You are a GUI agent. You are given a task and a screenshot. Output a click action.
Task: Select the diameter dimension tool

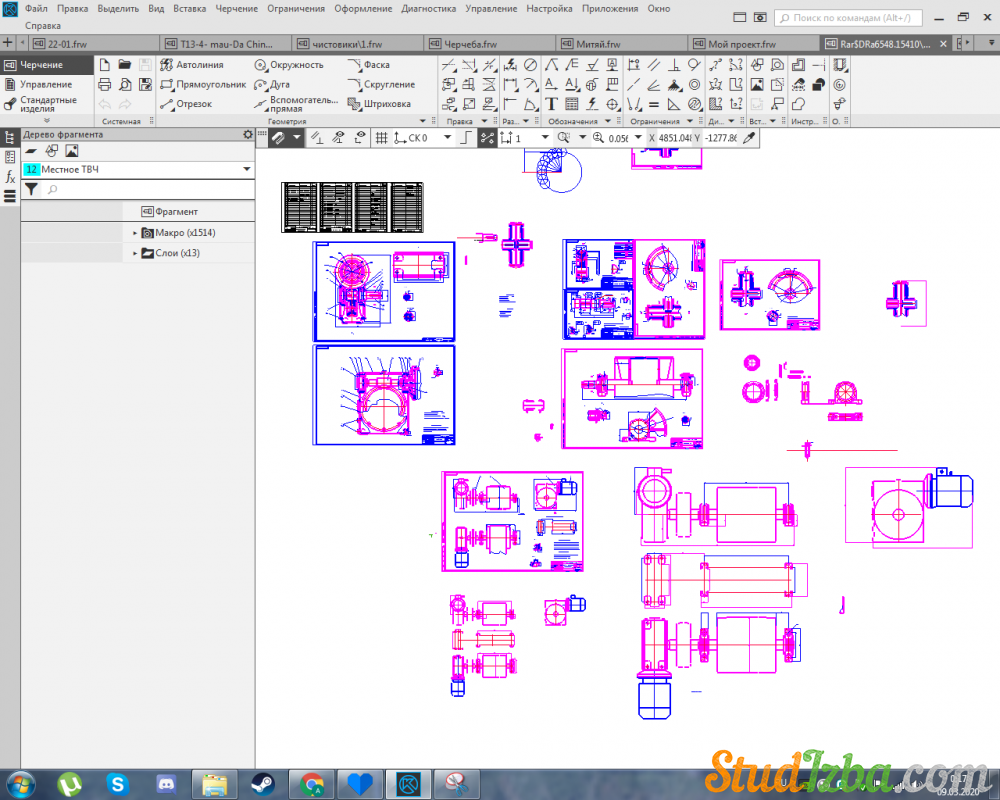tap(530, 64)
